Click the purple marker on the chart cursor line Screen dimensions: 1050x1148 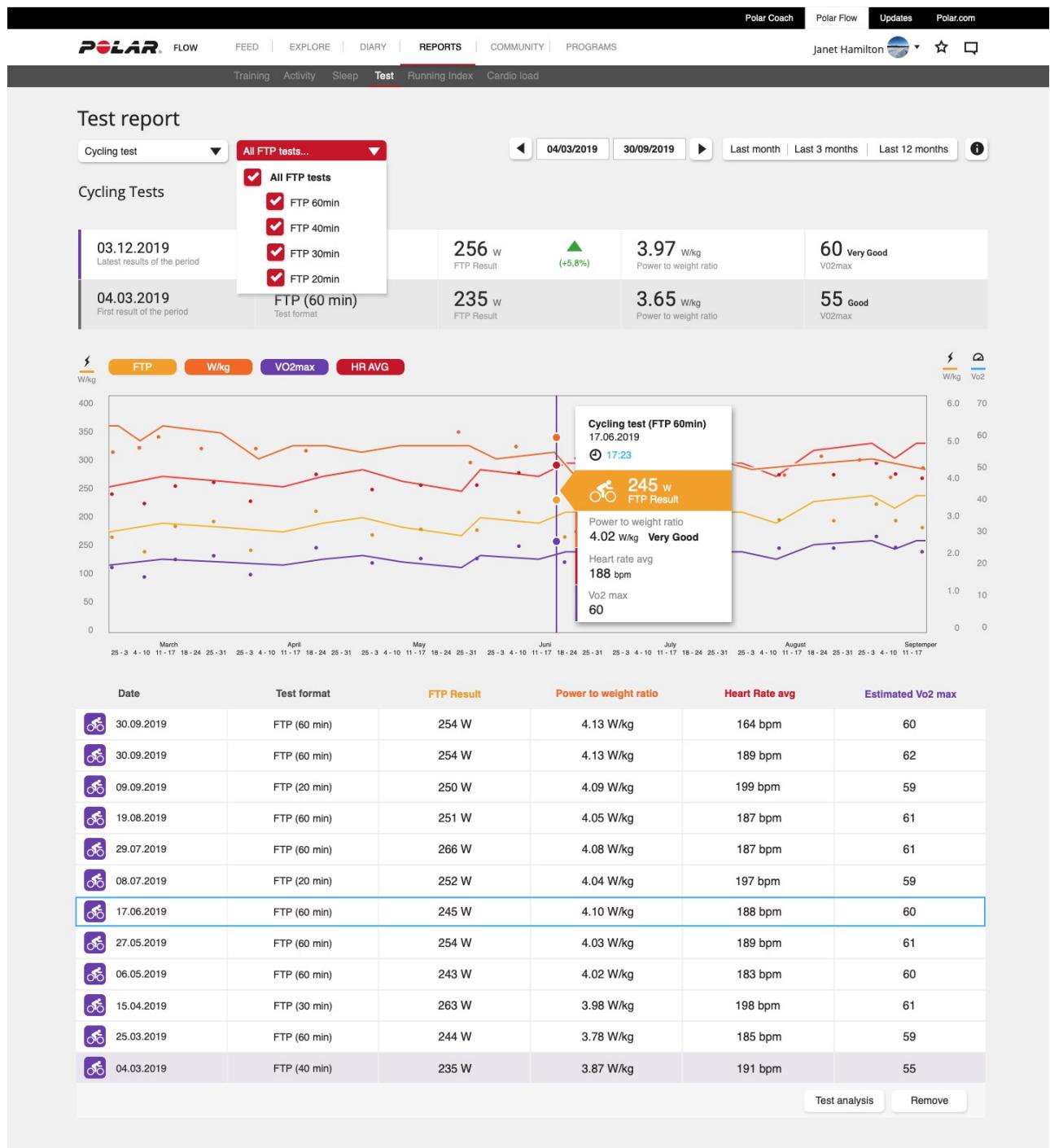[x=557, y=541]
